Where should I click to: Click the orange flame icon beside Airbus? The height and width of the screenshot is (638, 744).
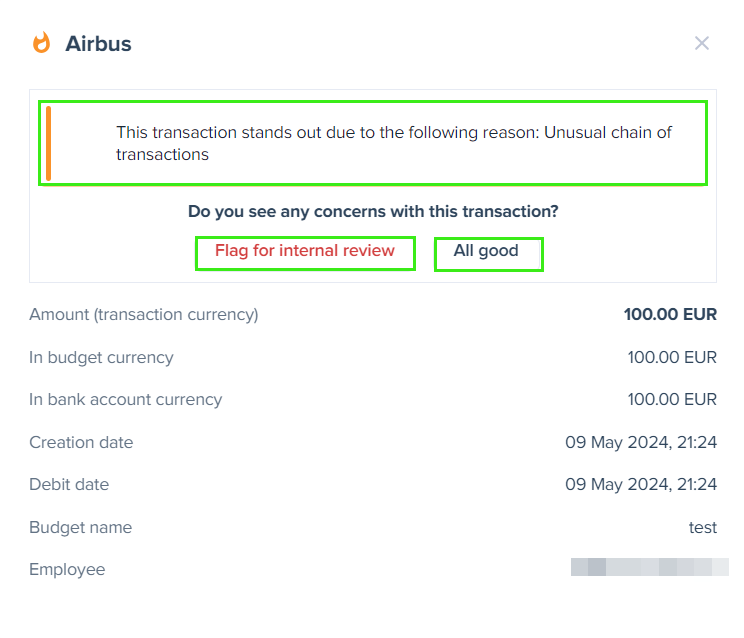coord(41,43)
